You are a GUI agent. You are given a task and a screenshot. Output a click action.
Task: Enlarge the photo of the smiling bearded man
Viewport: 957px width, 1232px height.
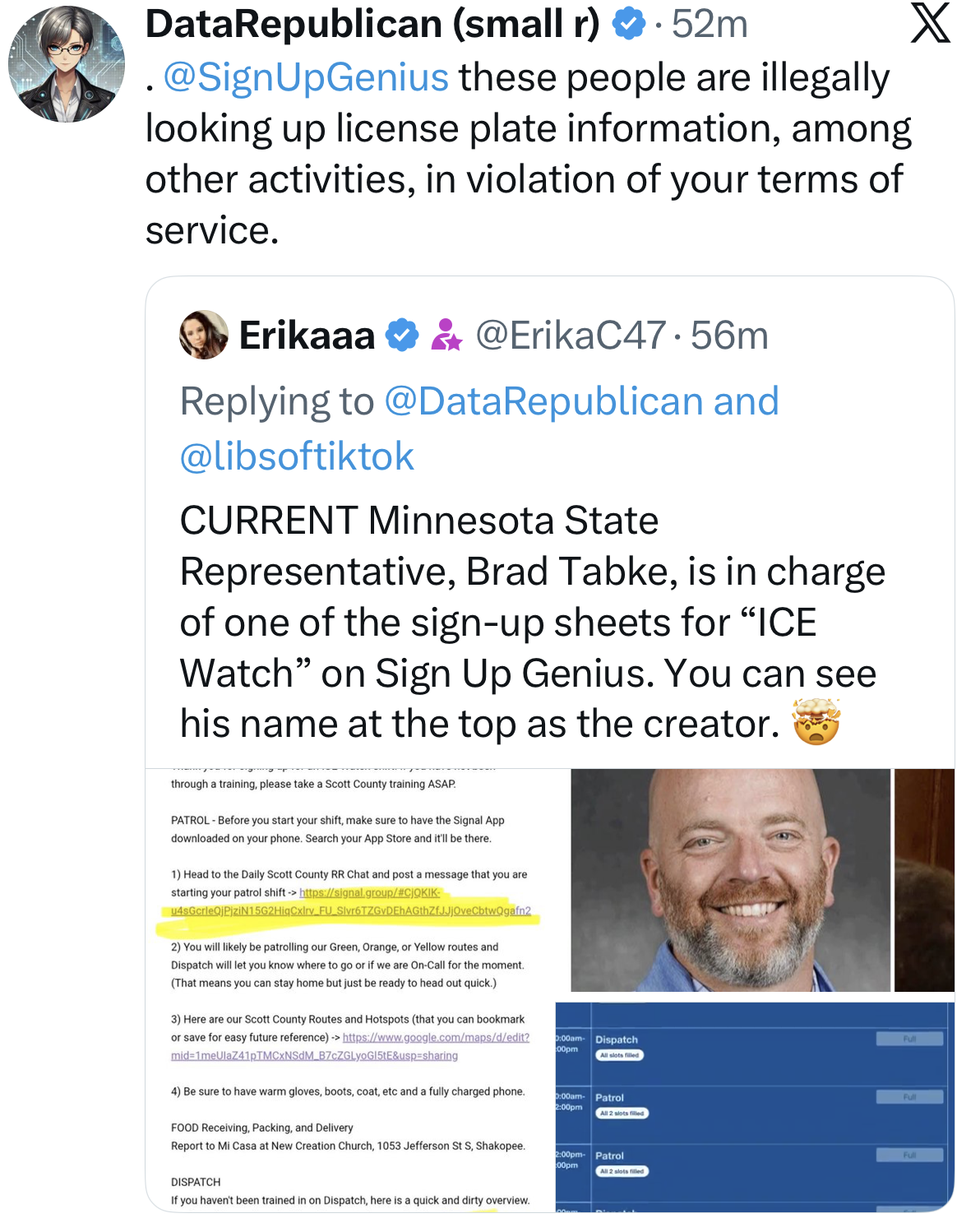pos(730,880)
